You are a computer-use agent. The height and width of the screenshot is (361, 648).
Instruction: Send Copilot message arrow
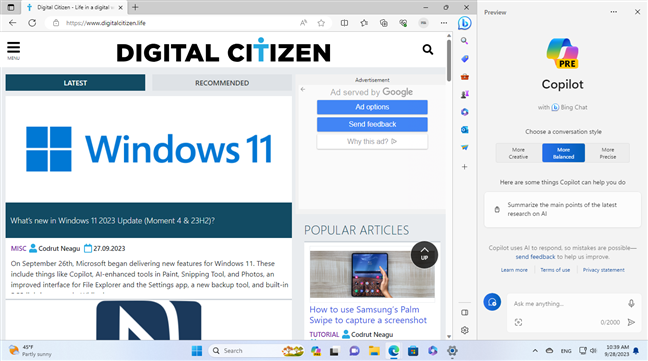[x=631, y=322]
